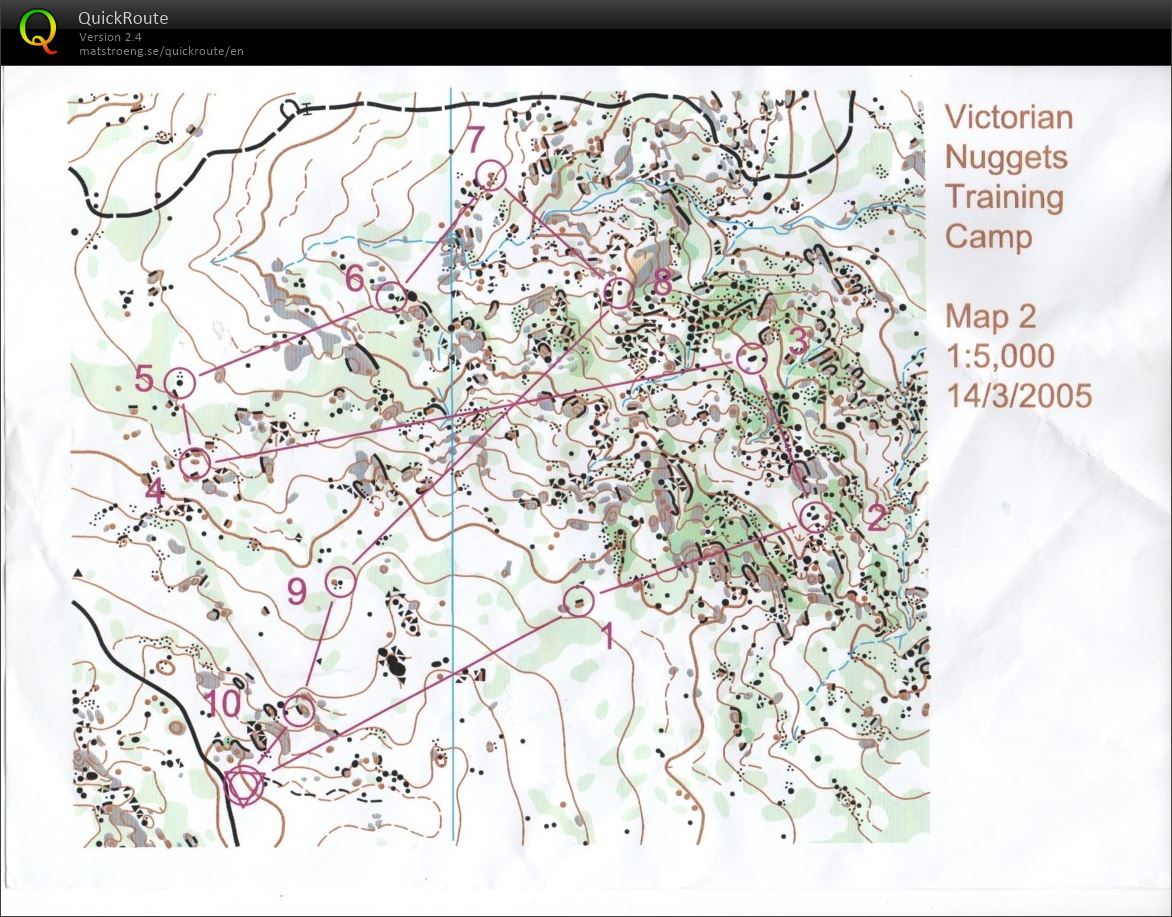Viewport: 1172px width, 917px height.
Task: Select control circle 2 on the course
Action: pos(815,516)
